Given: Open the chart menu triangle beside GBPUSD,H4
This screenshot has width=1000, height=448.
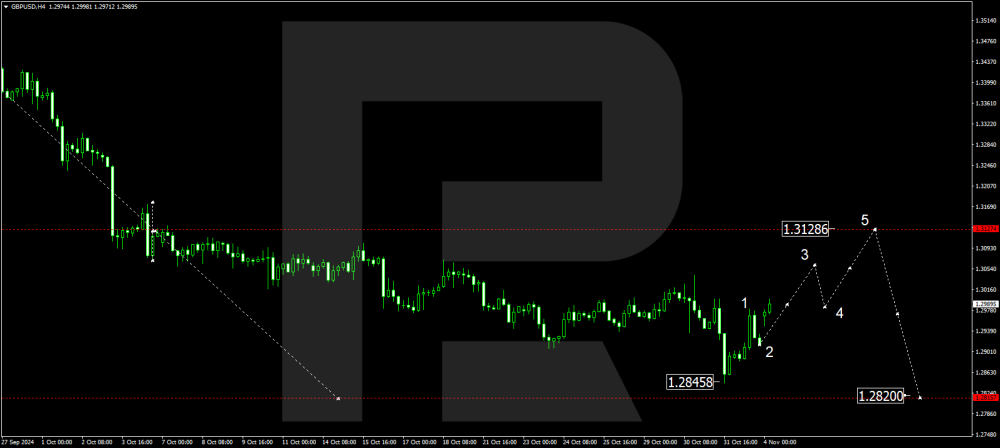Looking at the screenshot, I should 5,5.
